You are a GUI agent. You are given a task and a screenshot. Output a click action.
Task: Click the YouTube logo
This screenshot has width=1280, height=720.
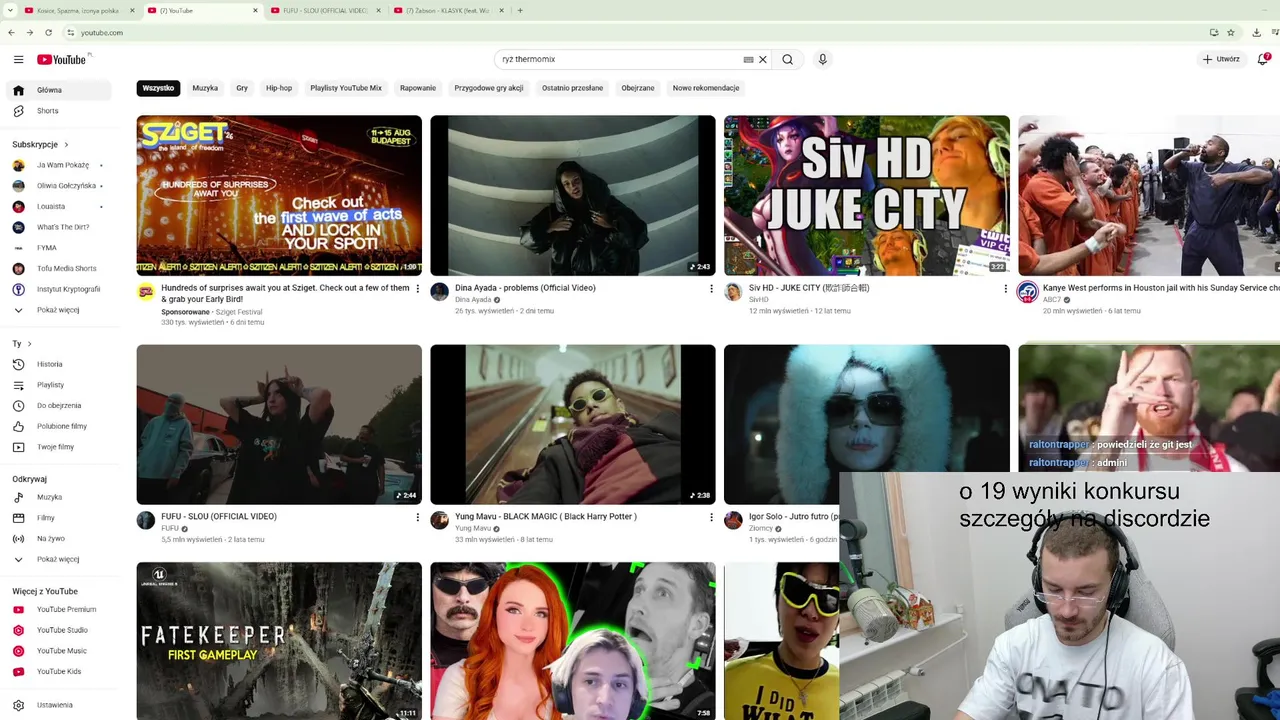61,59
